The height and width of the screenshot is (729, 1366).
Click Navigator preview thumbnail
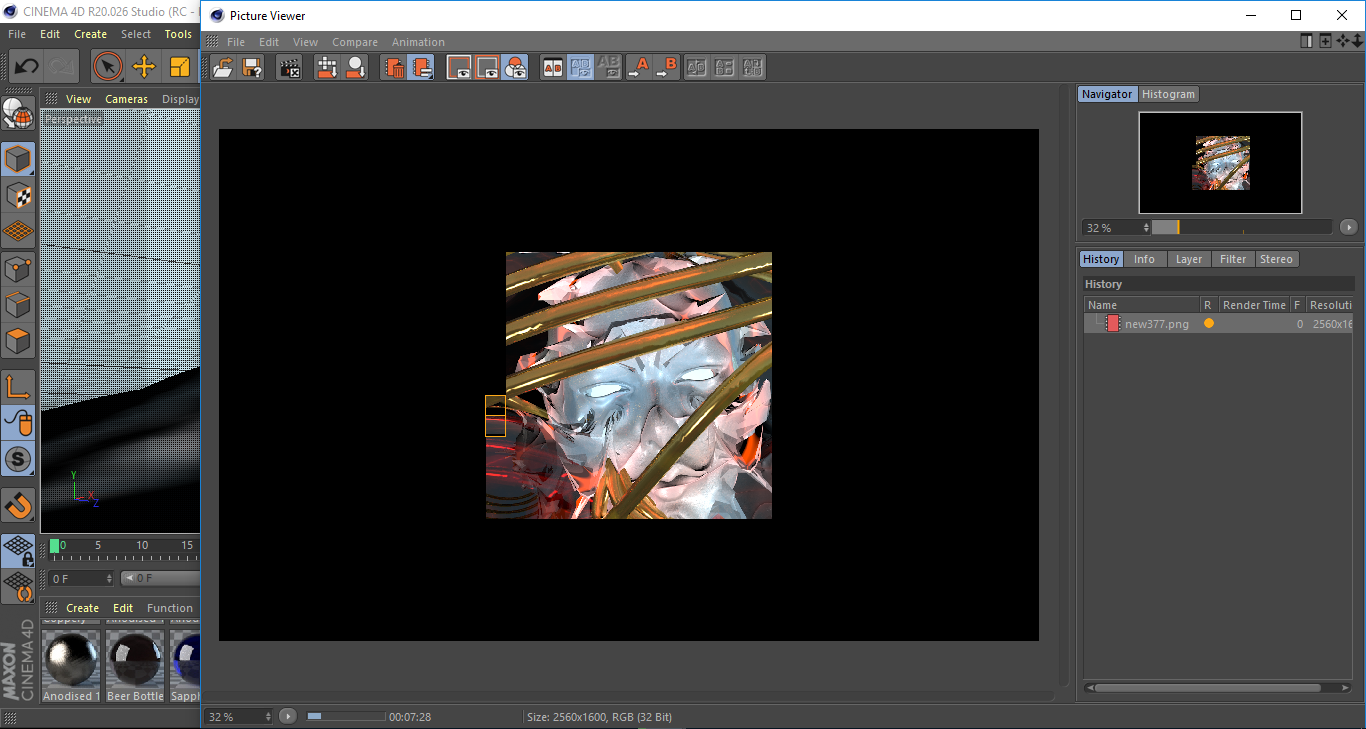[x=1220, y=163]
